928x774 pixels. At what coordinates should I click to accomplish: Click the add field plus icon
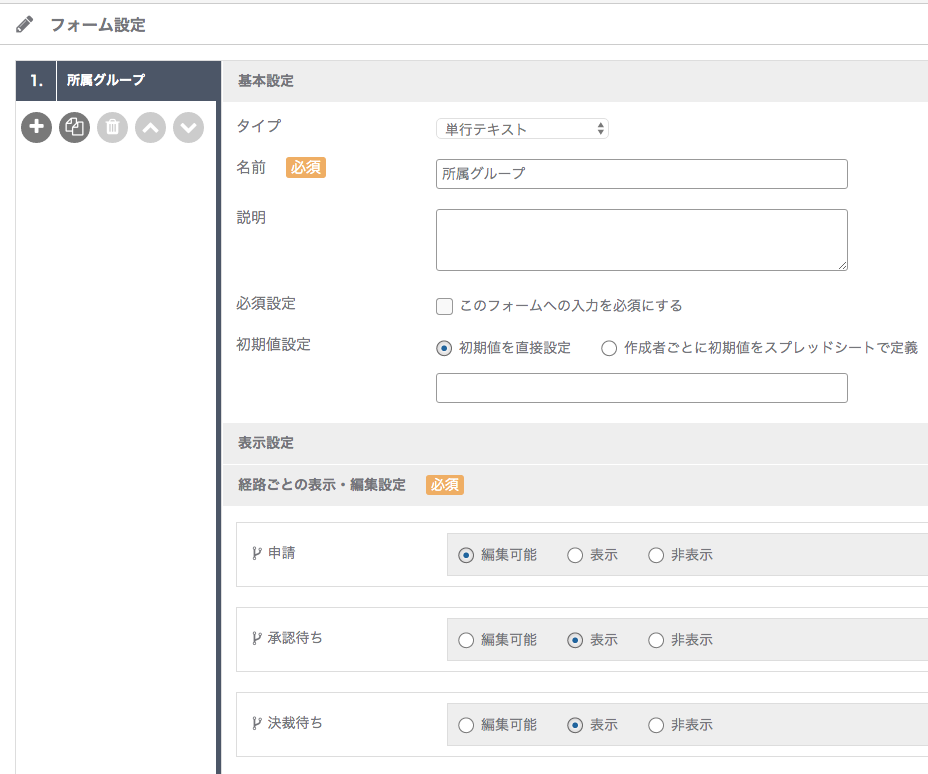tap(37, 127)
